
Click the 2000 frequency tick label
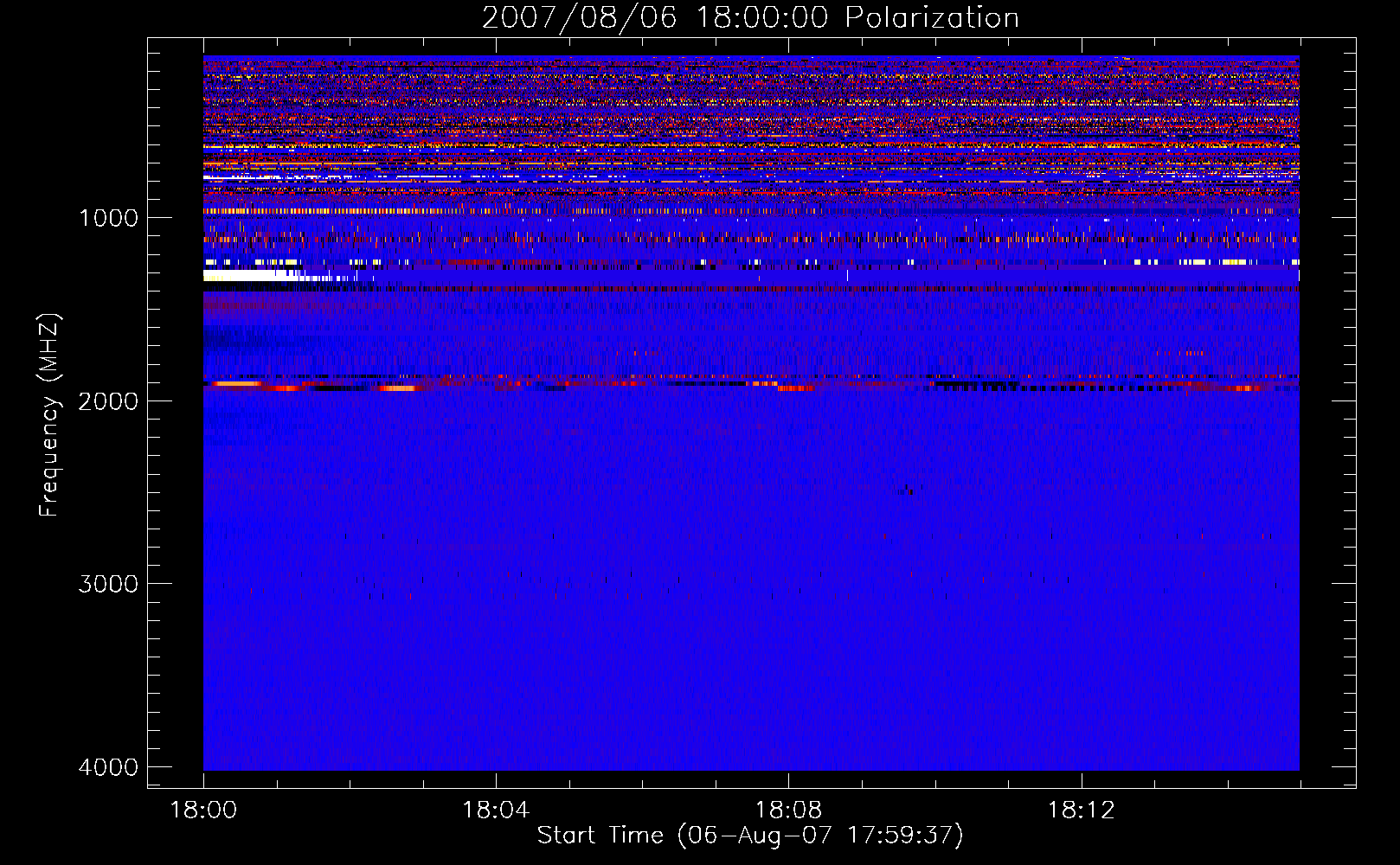(108, 401)
